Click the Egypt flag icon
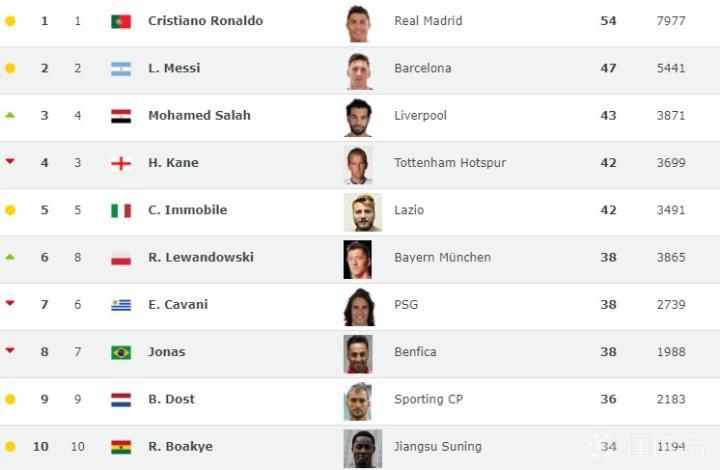The width and height of the screenshot is (720, 470). pyautogui.click(x=121, y=116)
